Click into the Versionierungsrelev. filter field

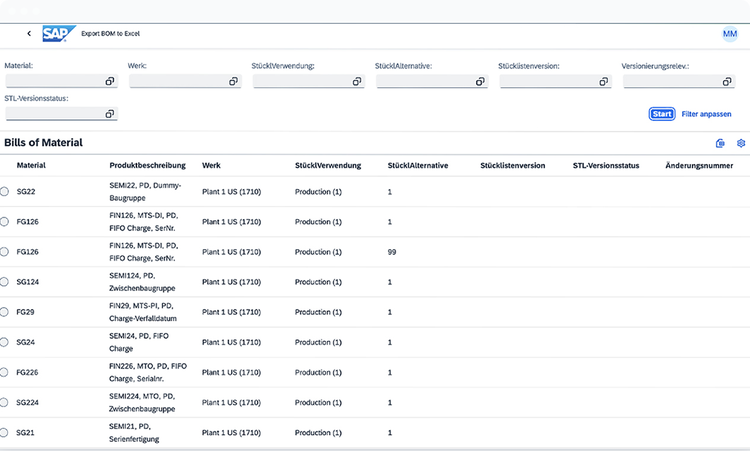(679, 82)
